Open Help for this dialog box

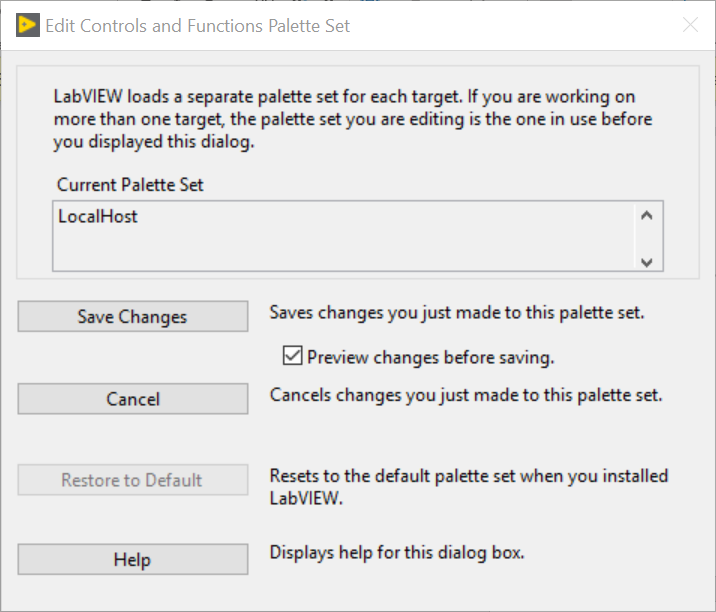[133, 559]
